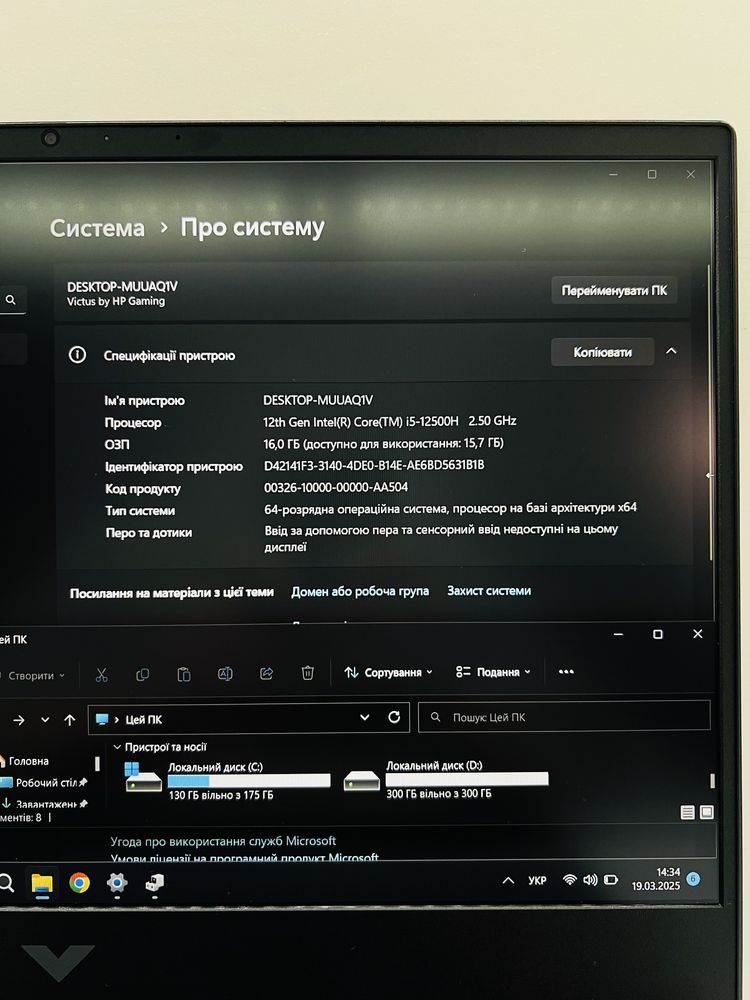Click the Share icon in Explorer toolbar
Screen dimensions: 750x1000
point(267,673)
